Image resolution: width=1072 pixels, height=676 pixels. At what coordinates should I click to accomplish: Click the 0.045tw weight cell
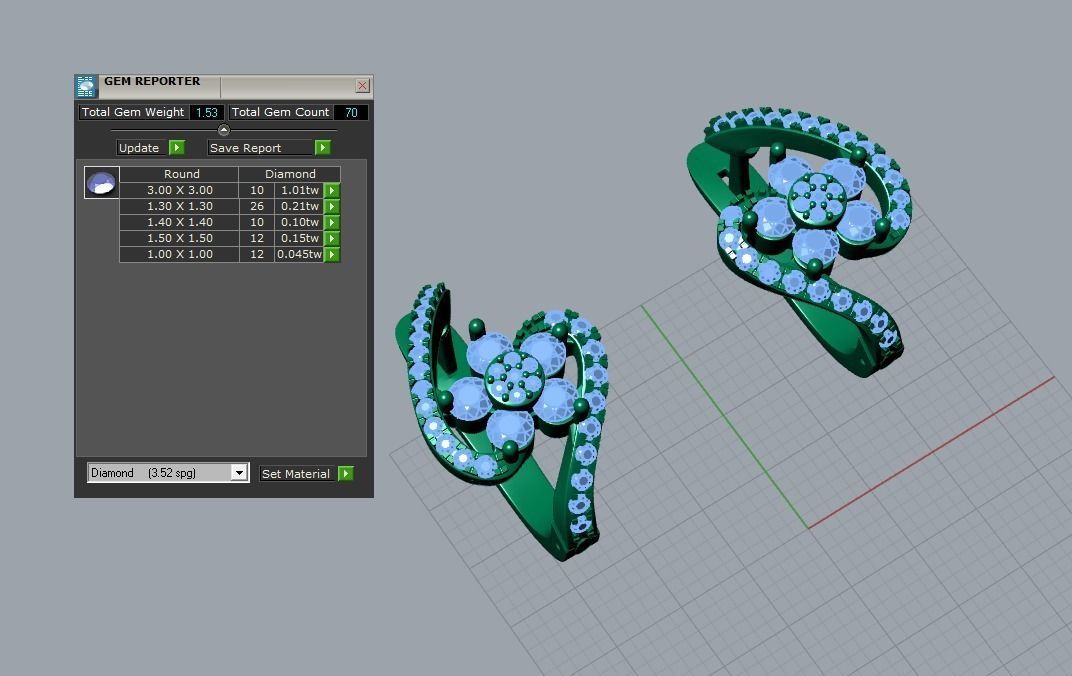click(299, 254)
